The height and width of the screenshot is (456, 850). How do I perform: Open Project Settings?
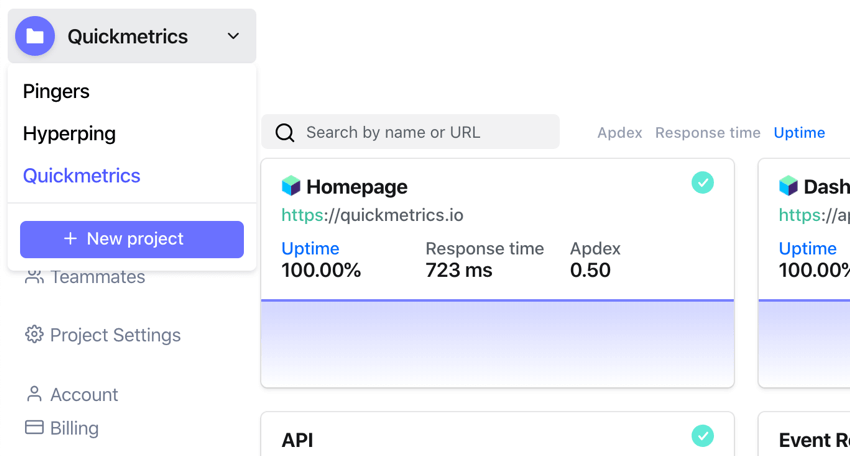(x=115, y=335)
